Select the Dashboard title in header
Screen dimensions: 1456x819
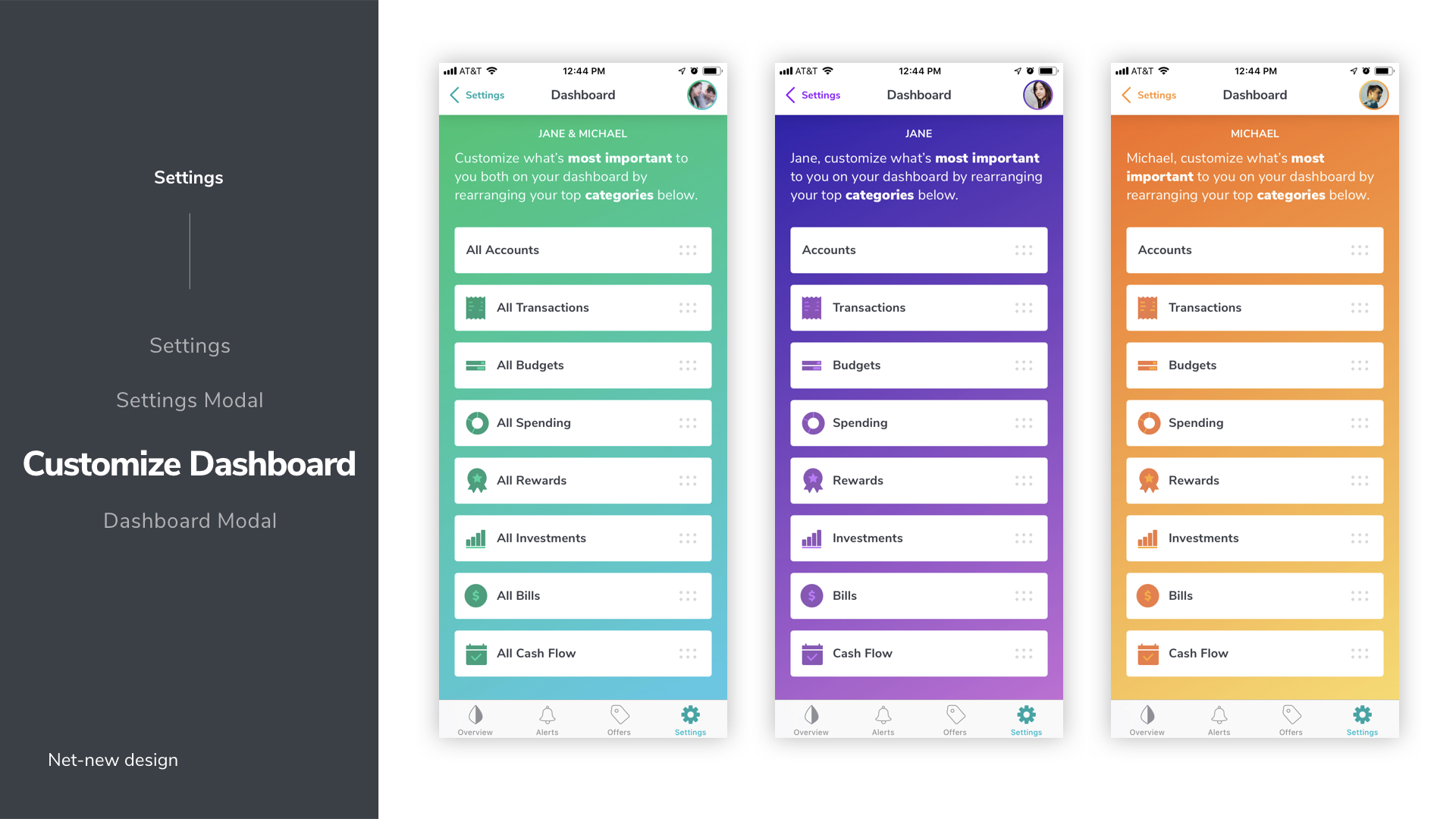tap(582, 94)
